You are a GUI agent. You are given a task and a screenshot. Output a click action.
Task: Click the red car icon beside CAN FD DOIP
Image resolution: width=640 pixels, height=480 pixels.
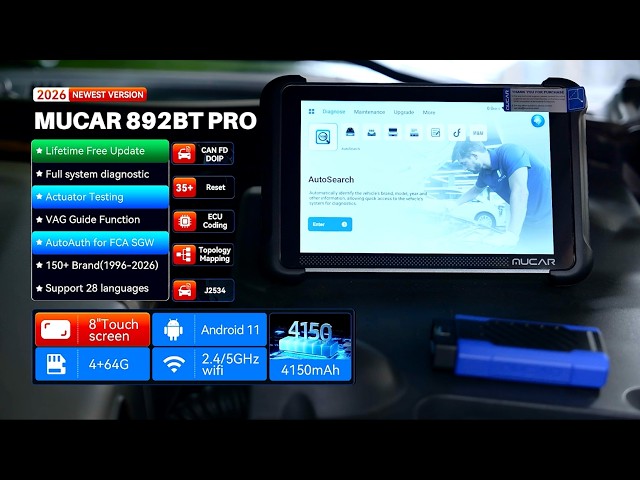click(184, 154)
